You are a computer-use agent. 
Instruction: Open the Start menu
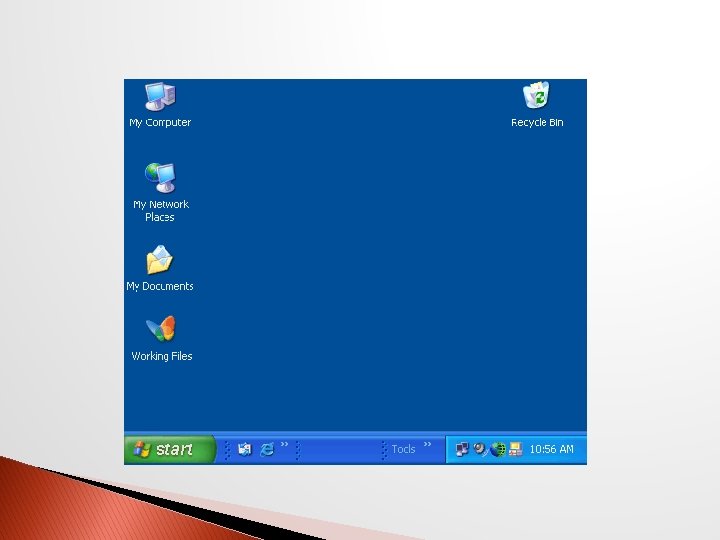click(169, 449)
